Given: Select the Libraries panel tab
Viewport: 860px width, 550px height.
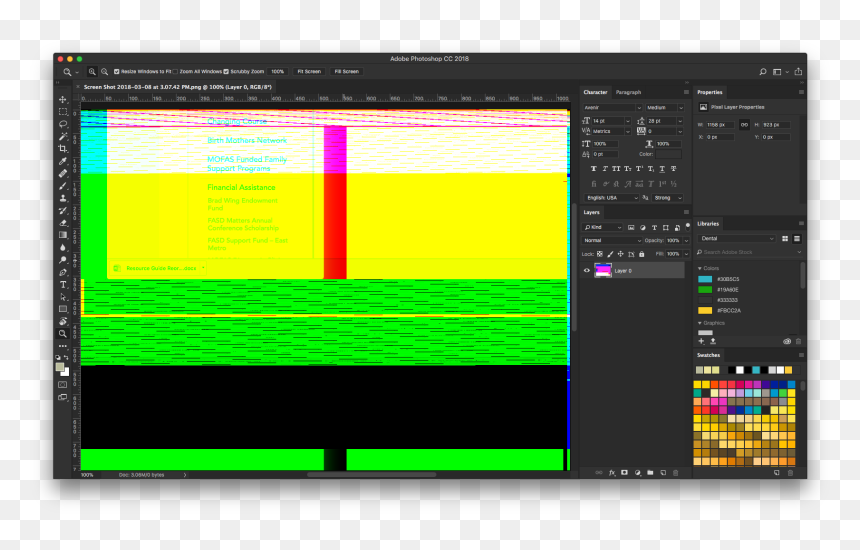Looking at the screenshot, I should 708,224.
